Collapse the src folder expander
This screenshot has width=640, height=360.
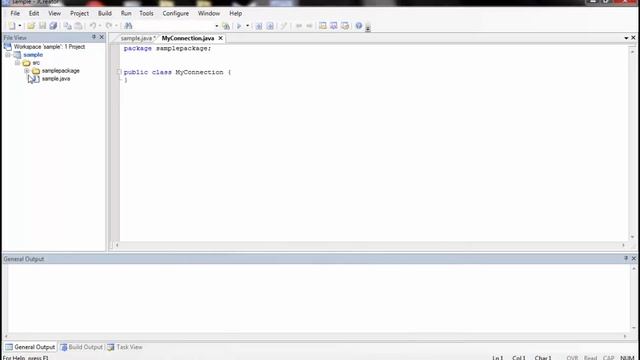coord(17,63)
